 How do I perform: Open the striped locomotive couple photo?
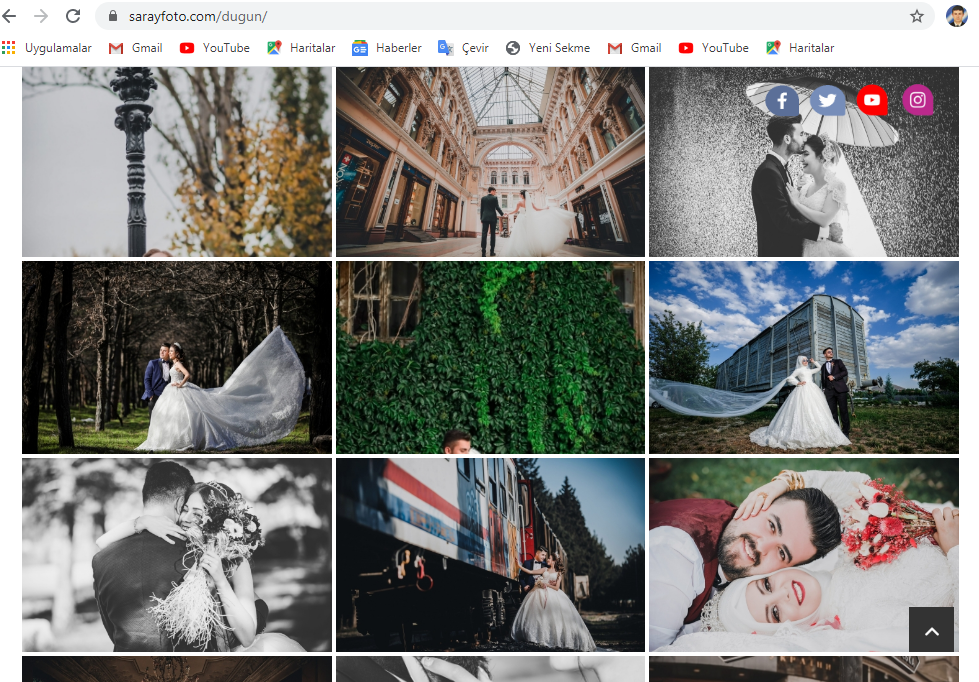click(490, 555)
